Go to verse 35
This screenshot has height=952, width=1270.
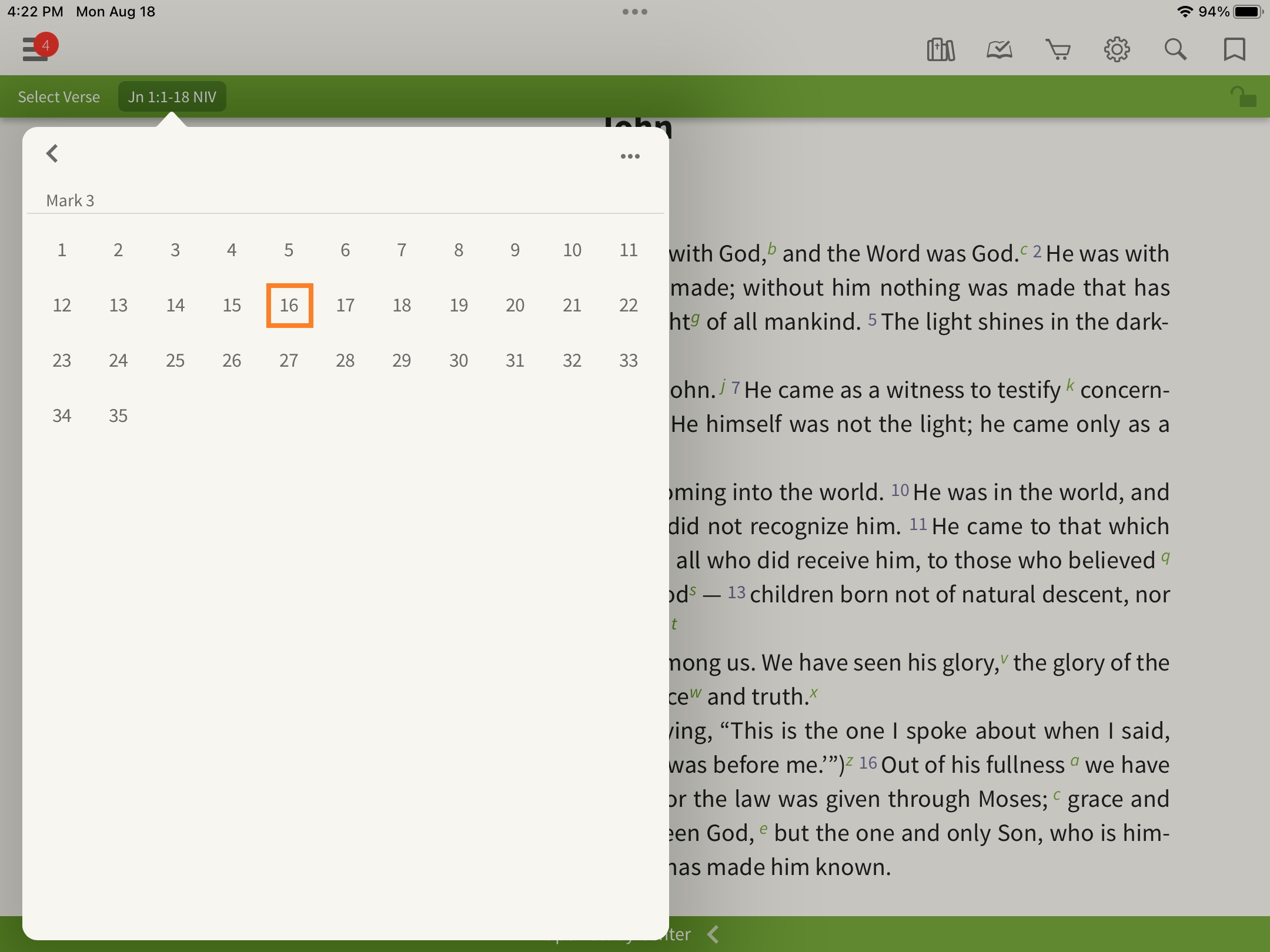tap(118, 416)
